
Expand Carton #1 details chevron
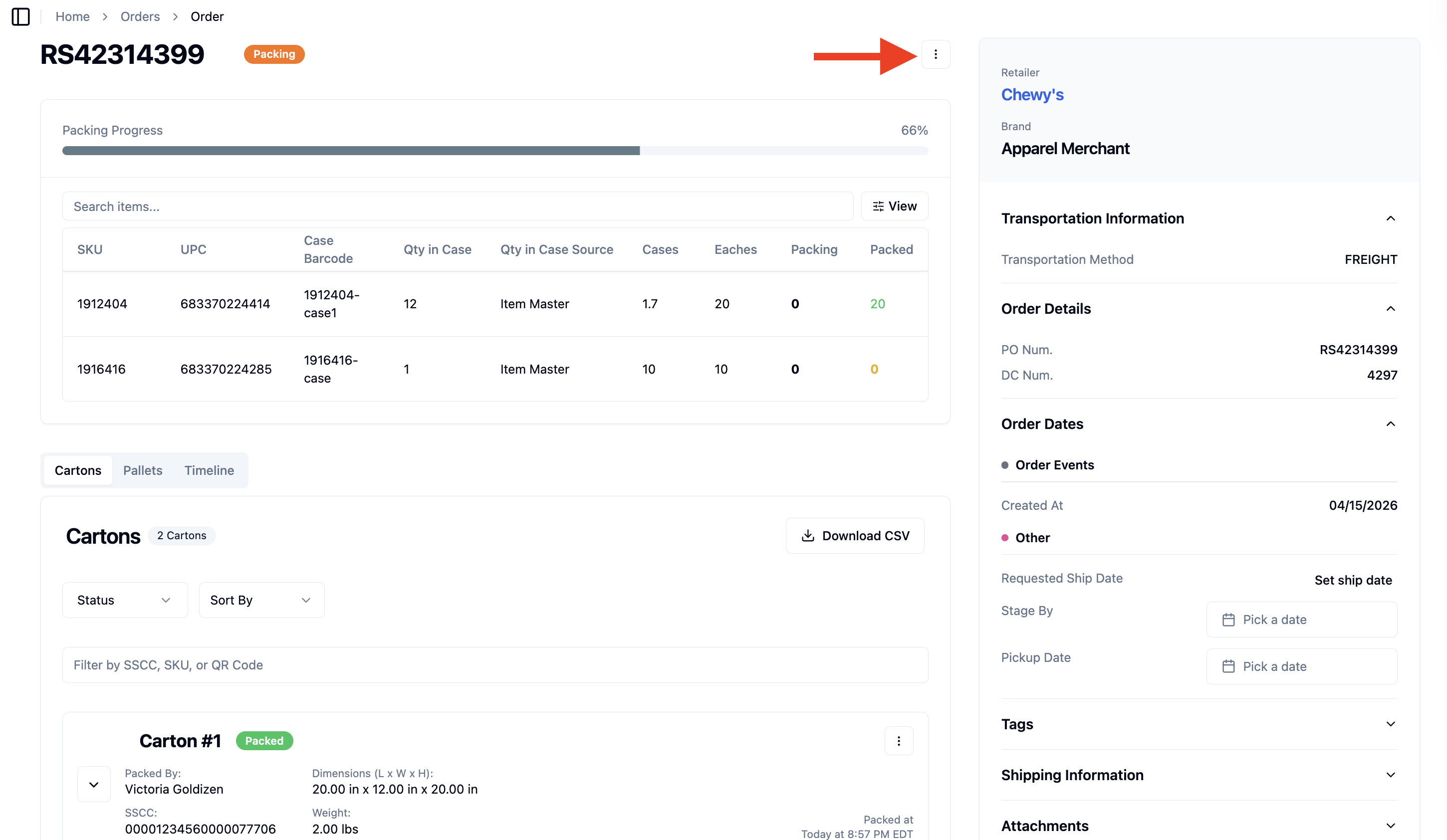click(94, 784)
